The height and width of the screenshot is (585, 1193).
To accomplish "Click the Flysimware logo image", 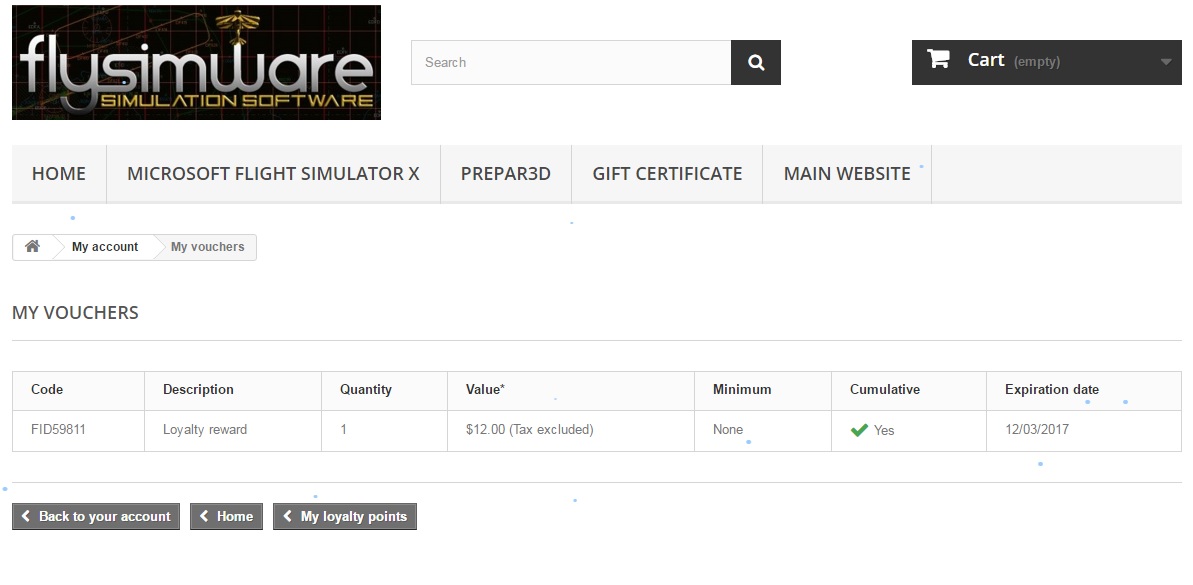I will 196,62.
